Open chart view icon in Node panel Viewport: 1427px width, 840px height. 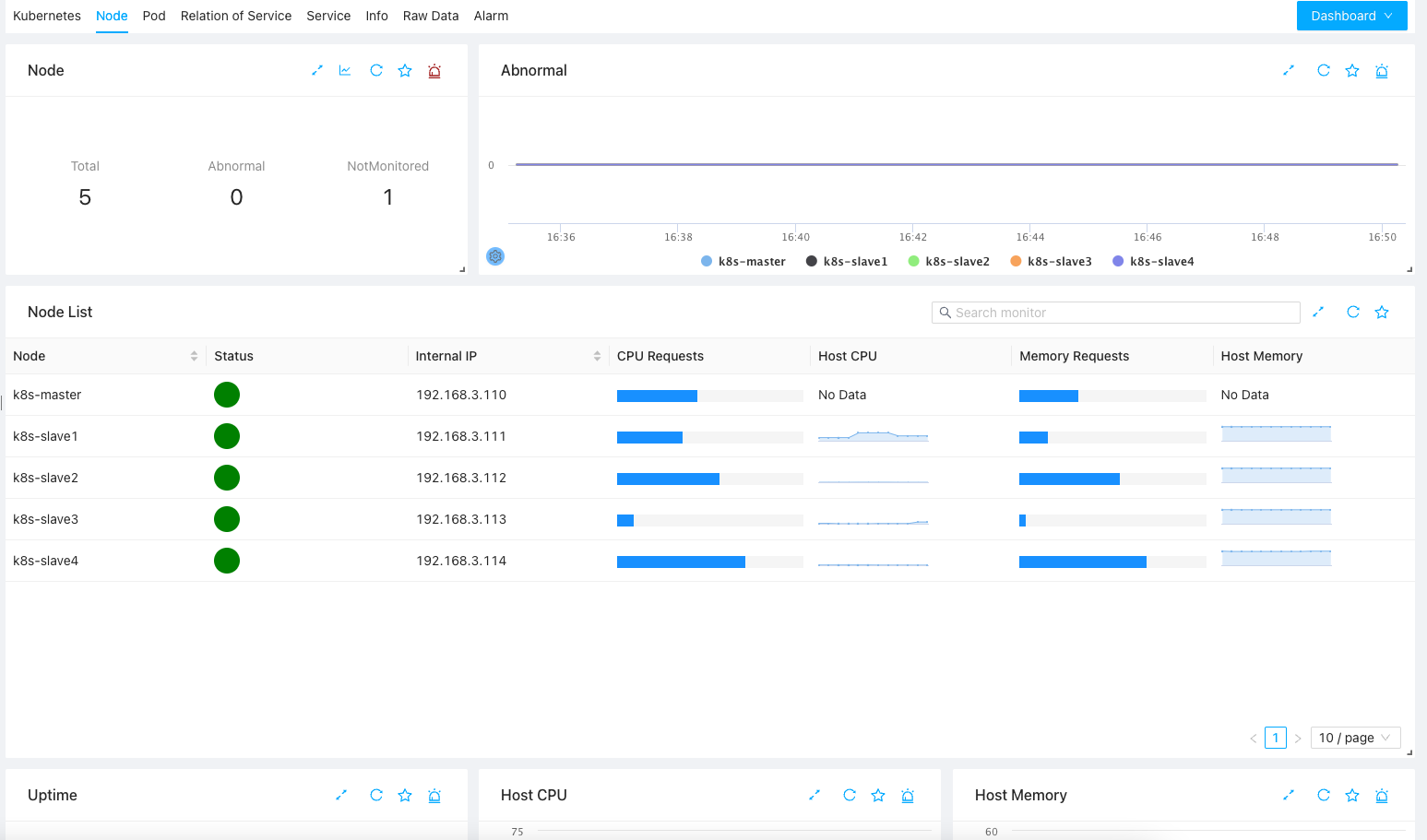[x=345, y=71]
